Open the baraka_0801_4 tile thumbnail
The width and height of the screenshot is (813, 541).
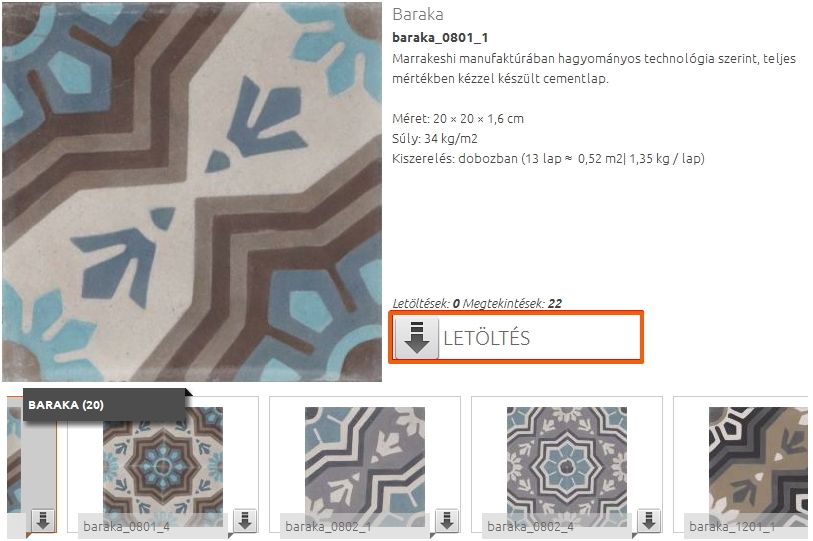pos(163,466)
